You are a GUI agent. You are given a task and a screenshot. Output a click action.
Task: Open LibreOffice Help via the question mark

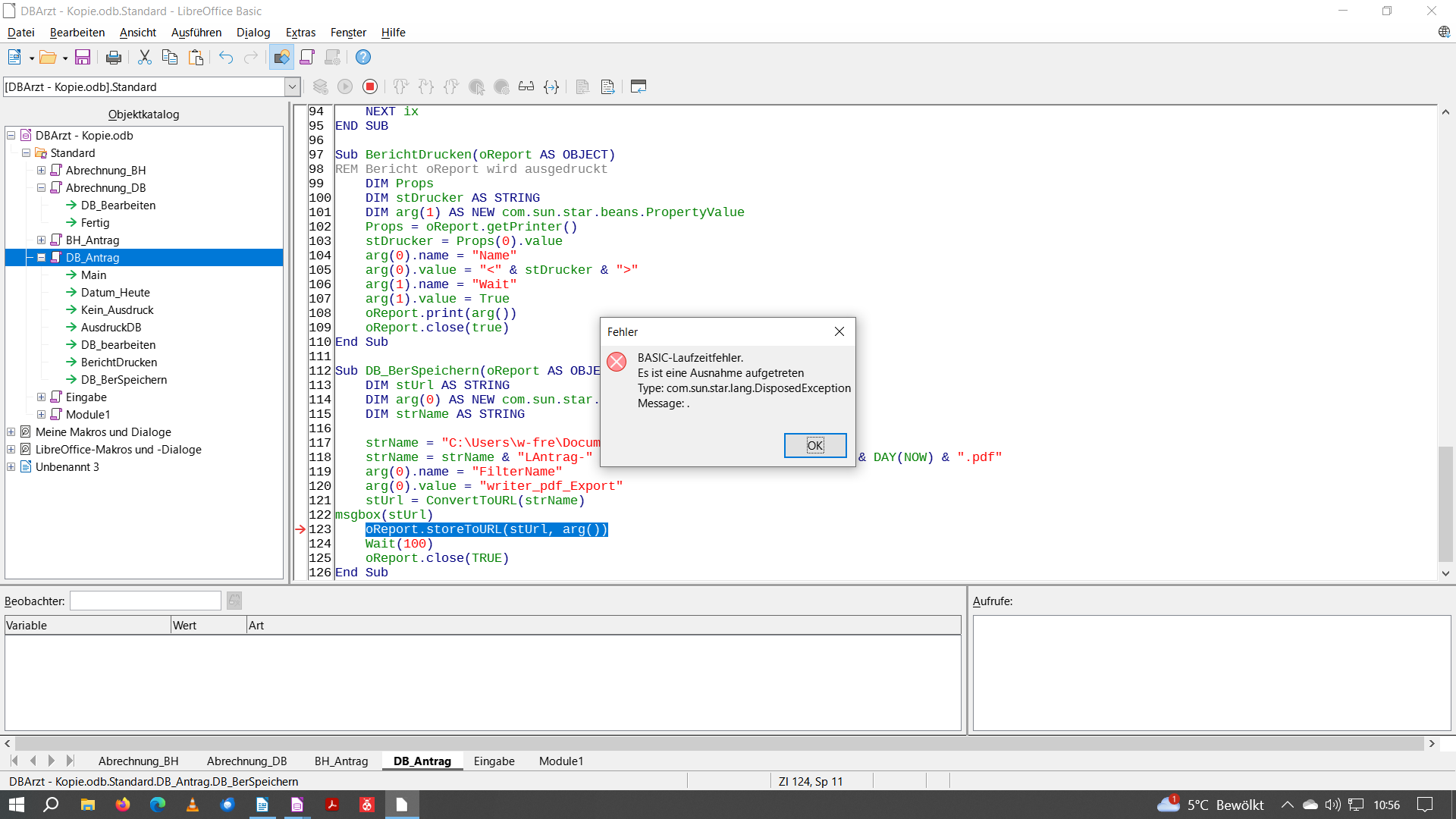pyautogui.click(x=363, y=57)
